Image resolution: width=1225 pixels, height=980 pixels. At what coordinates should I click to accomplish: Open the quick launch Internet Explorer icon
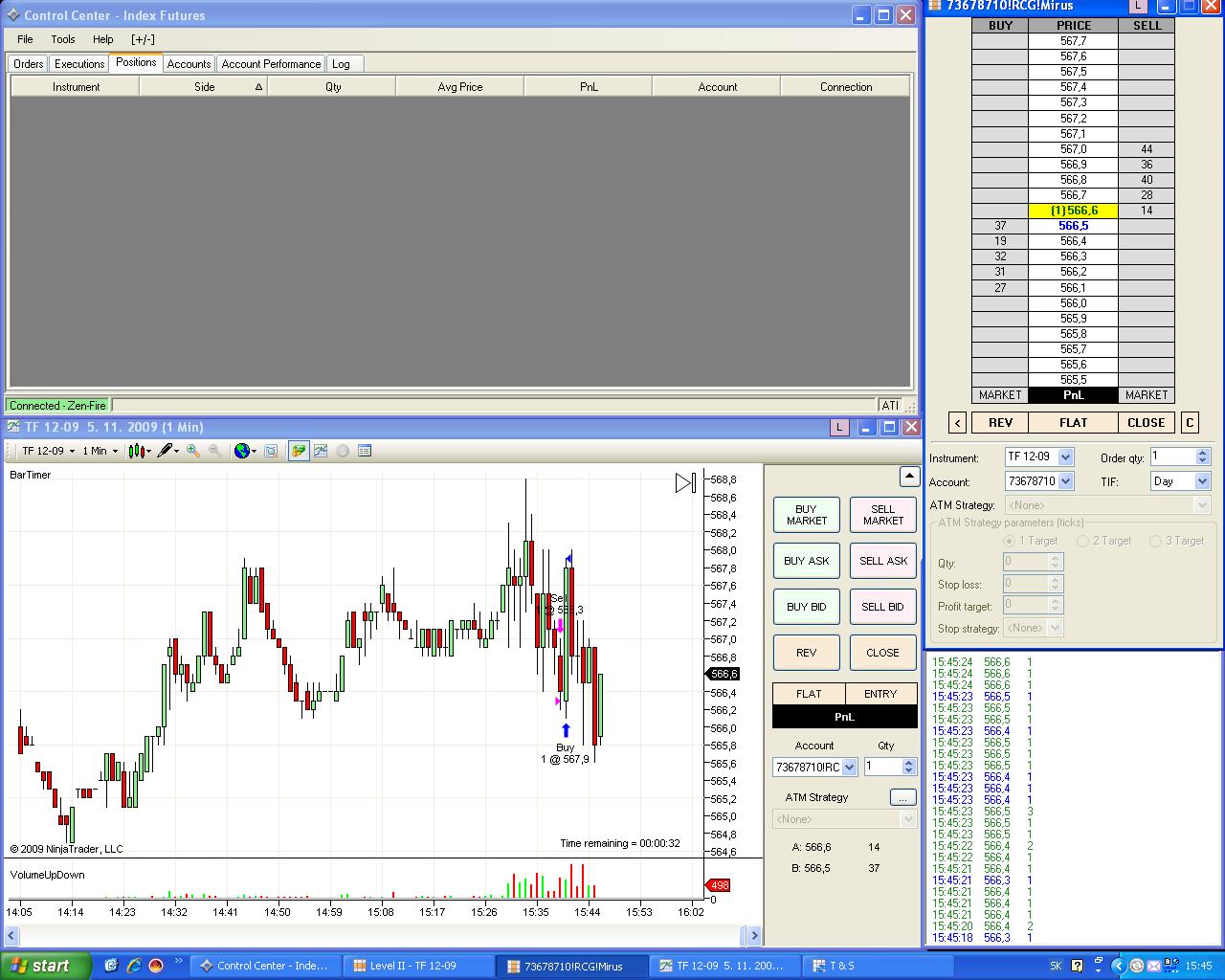(134, 966)
